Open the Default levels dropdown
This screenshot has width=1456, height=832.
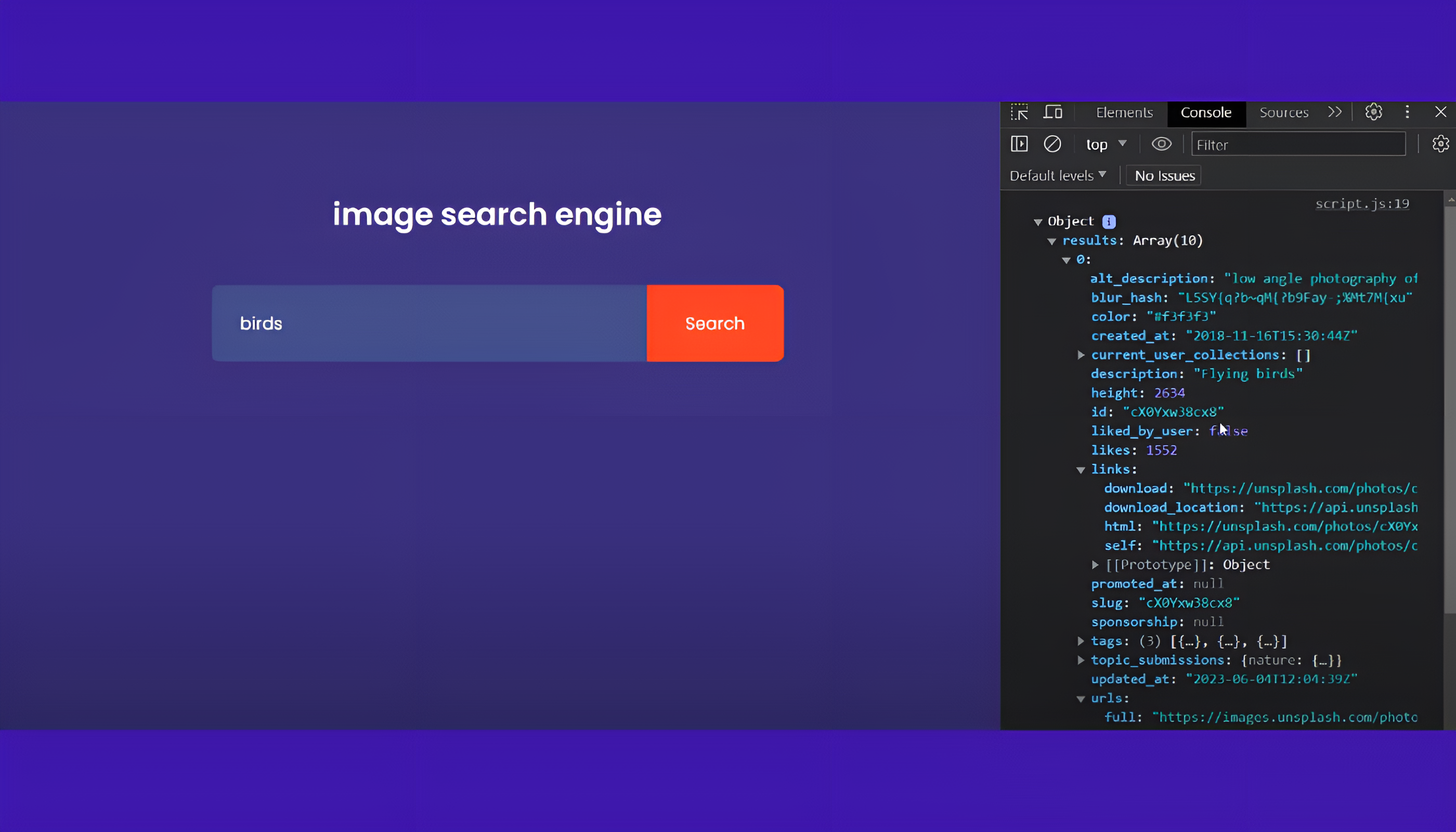click(x=1058, y=175)
